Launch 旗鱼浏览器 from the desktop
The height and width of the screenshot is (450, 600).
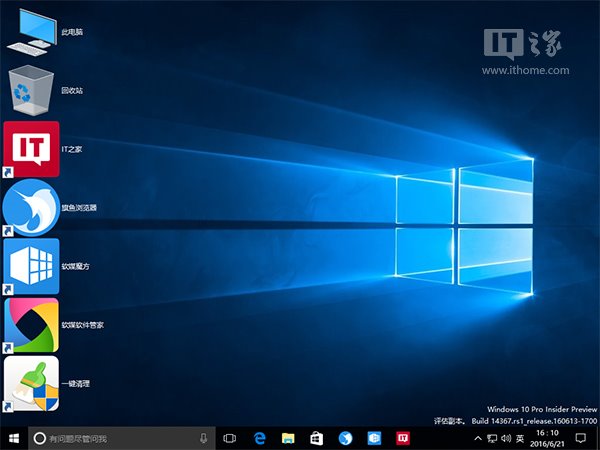point(31,208)
